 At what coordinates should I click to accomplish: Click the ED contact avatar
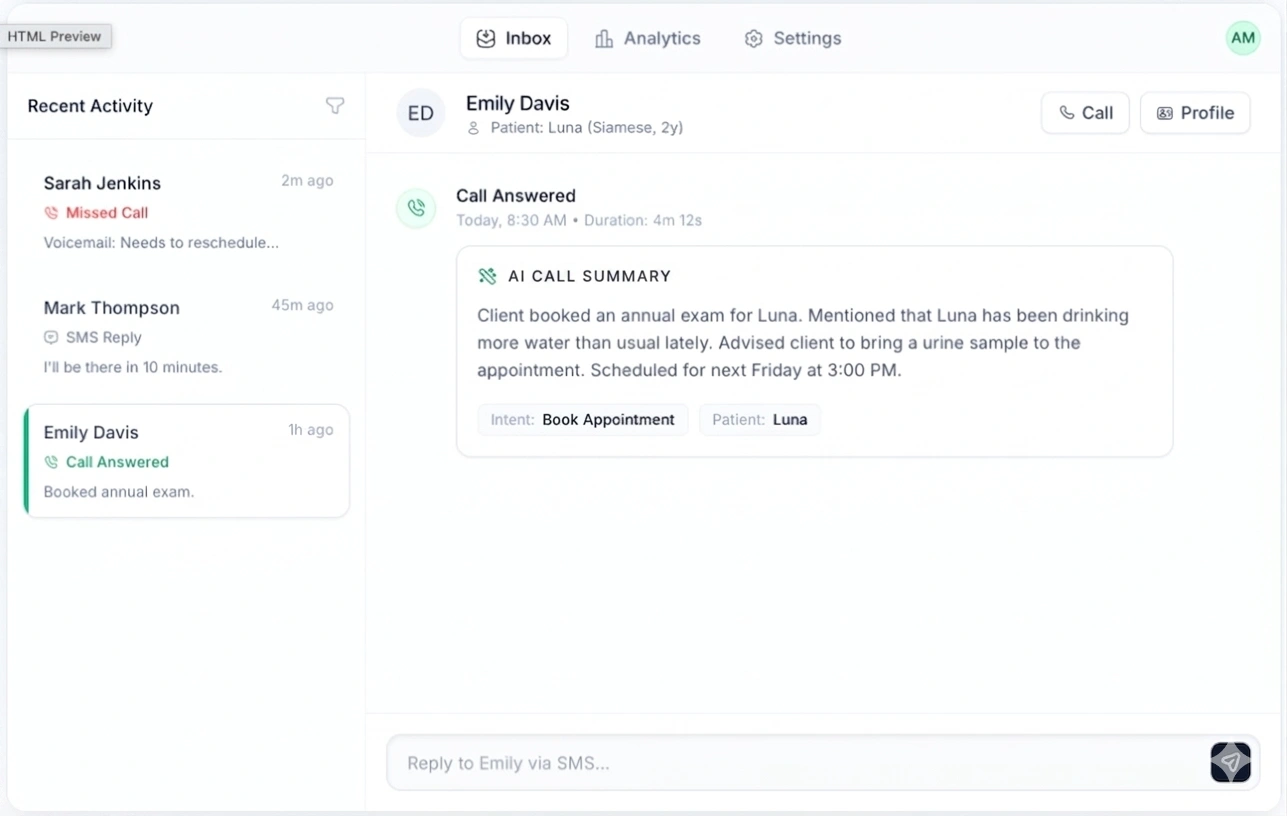pos(420,113)
